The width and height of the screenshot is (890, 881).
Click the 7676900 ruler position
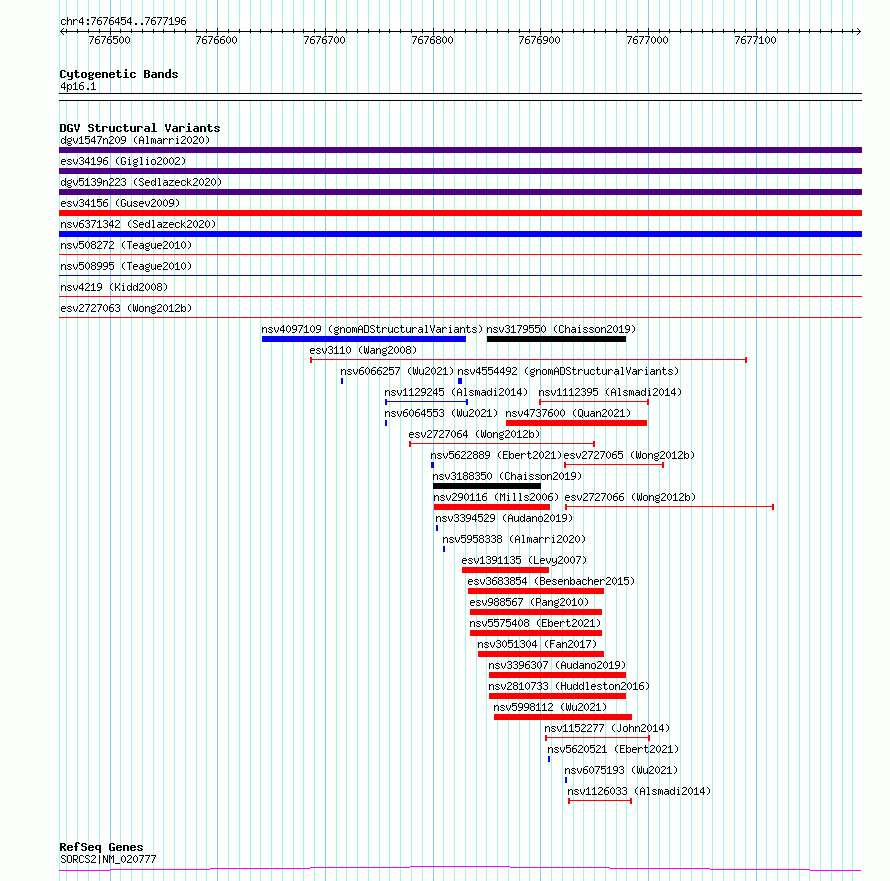(540, 40)
